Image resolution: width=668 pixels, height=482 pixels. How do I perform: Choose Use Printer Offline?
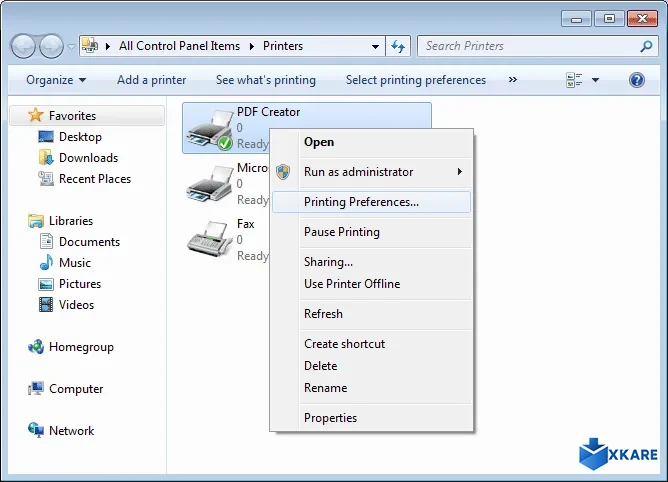[371, 284]
